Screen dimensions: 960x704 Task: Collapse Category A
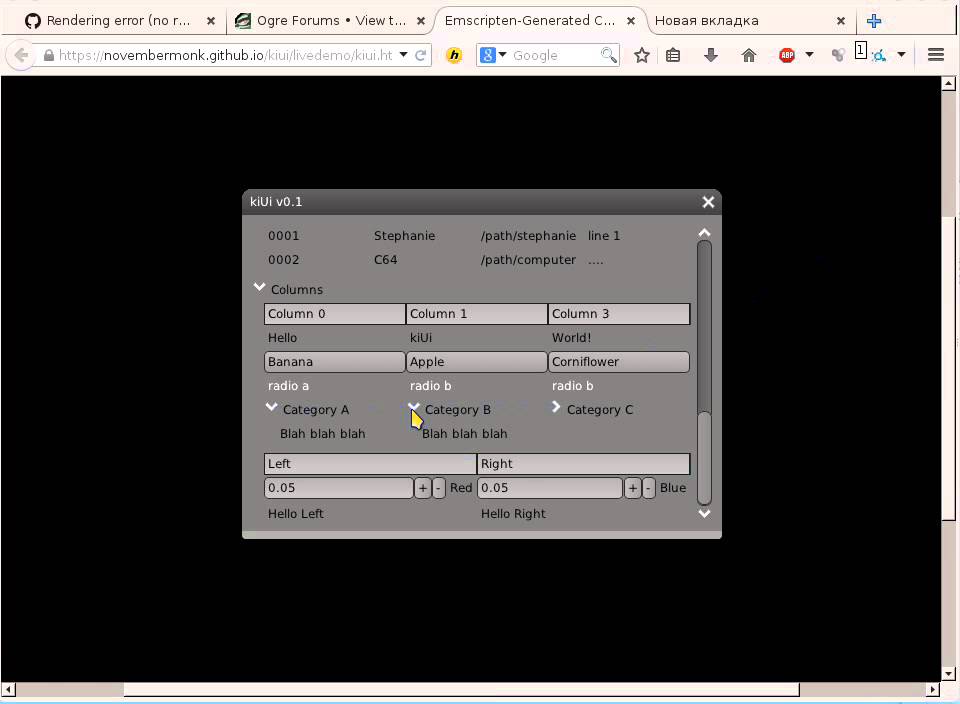click(x=272, y=407)
